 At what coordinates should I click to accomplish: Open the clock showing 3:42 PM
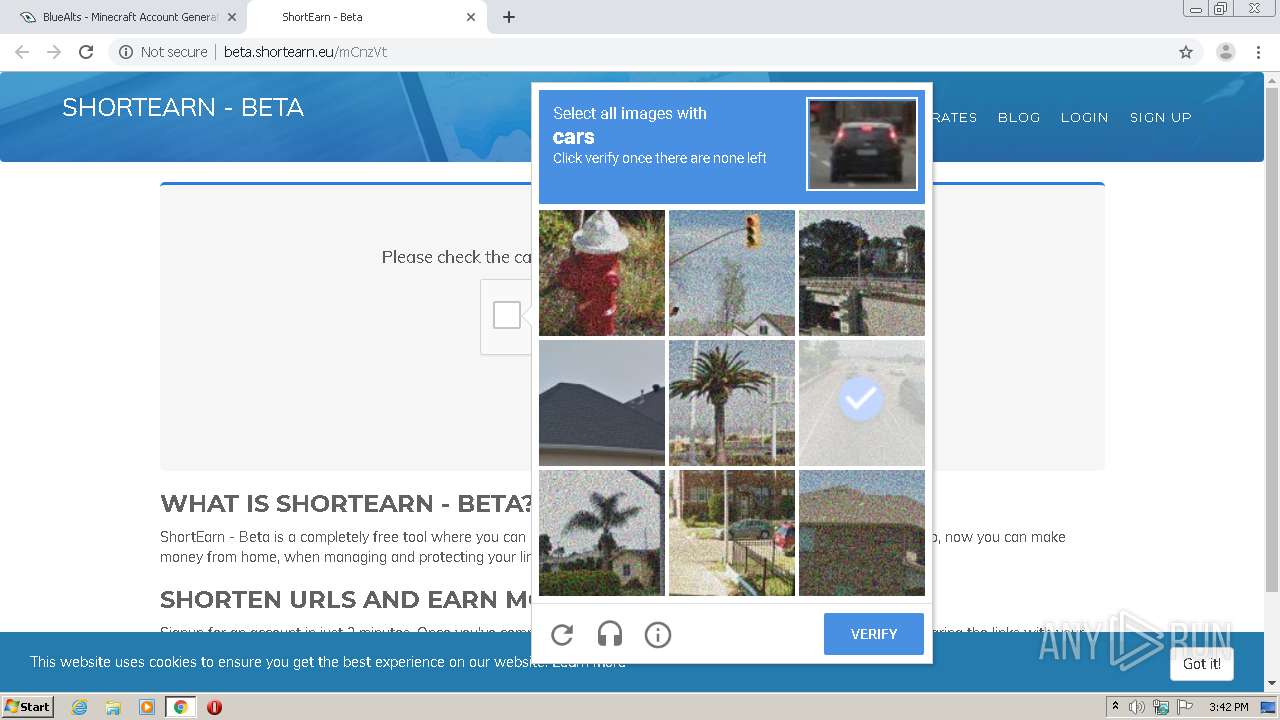tap(1228, 707)
